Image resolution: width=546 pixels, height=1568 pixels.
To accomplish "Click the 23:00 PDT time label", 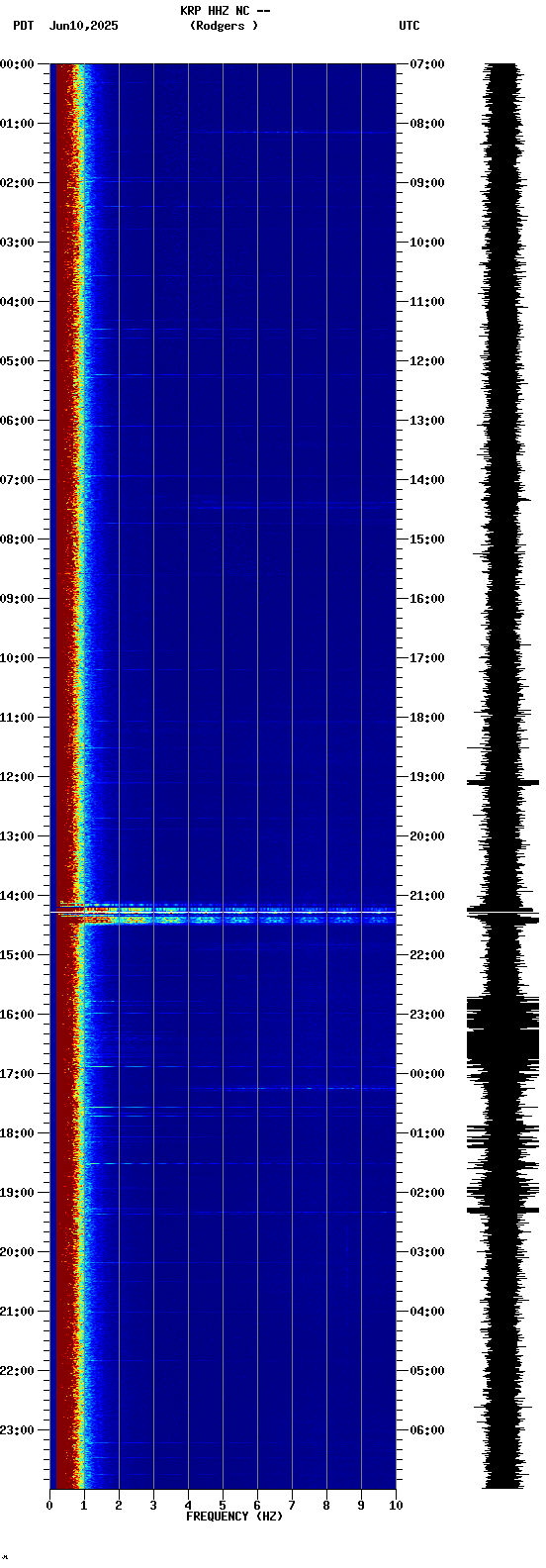I will click(x=17, y=1430).
